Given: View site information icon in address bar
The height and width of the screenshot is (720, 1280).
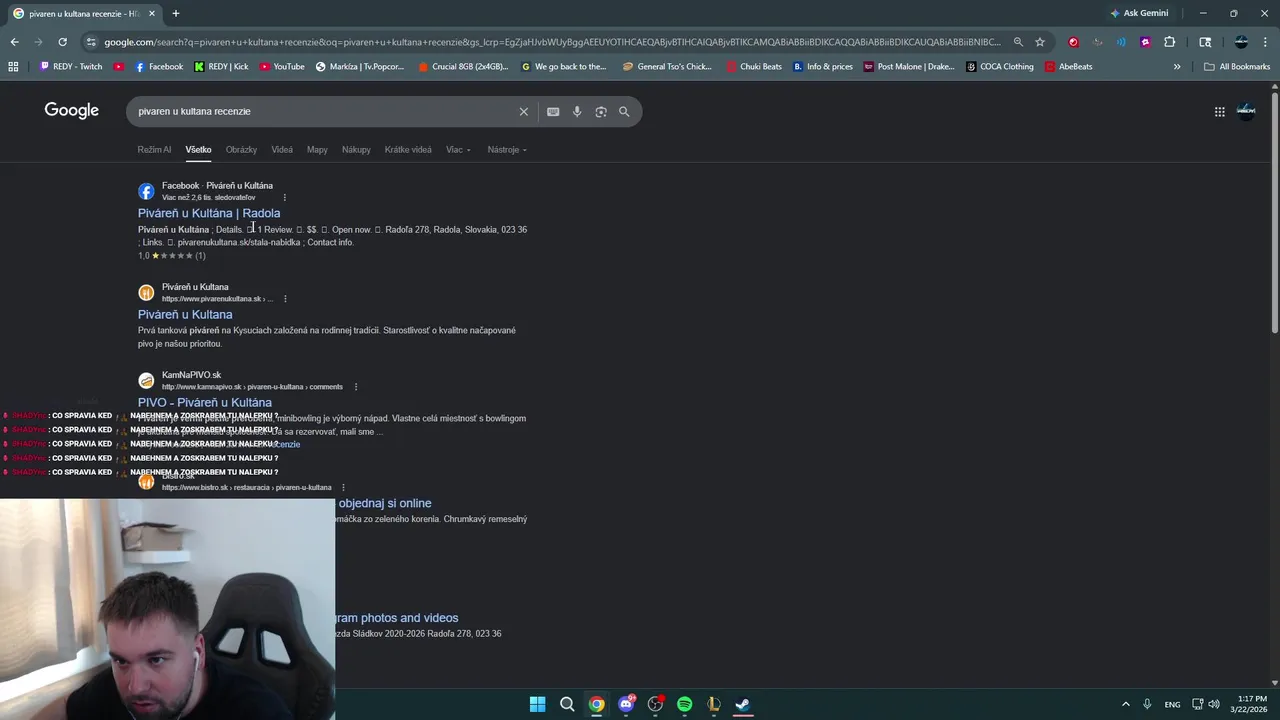Looking at the screenshot, I should pos(91,42).
